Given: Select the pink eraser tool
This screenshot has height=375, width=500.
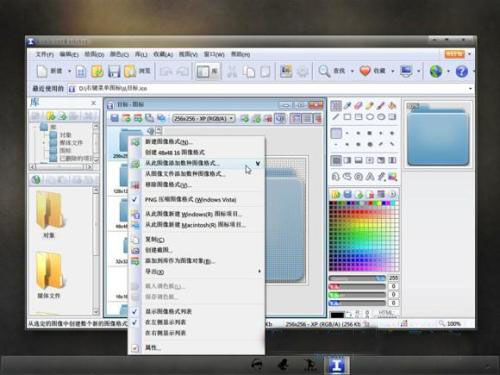Looking at the screenshot, I should click(x=358, y=106).
